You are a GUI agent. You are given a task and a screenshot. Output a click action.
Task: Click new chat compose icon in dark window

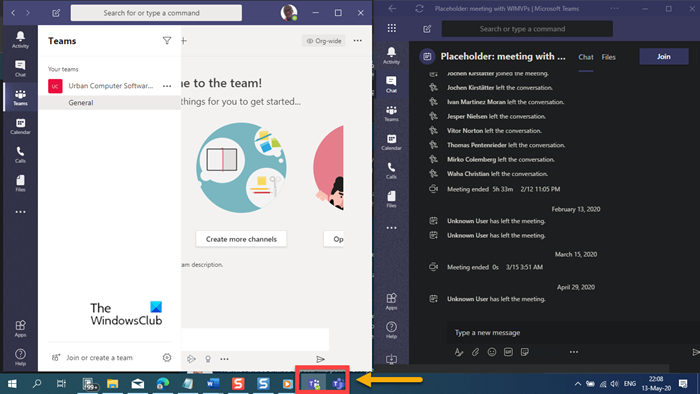[427, 29]
